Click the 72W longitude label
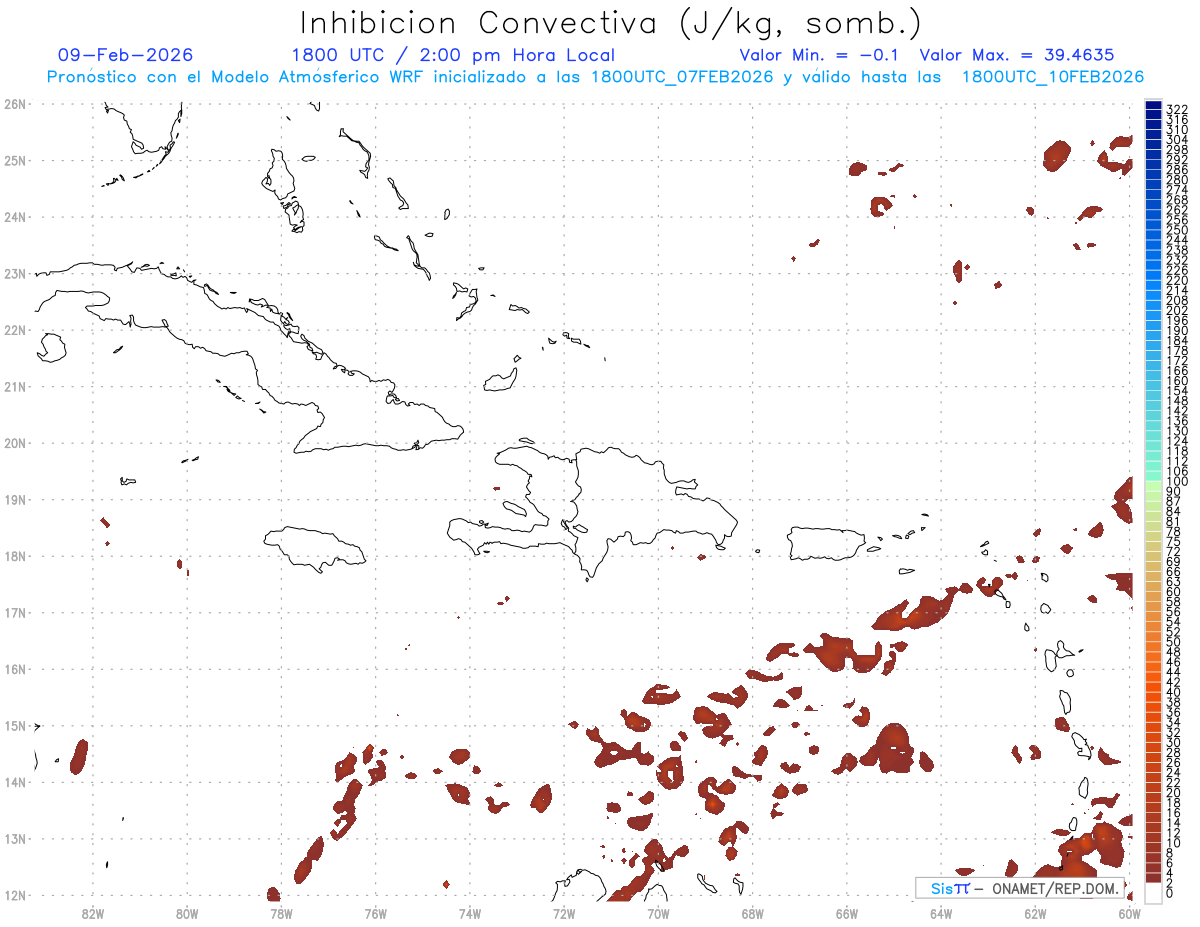The height and width of the screenshot is (927, 1200). 564,914
